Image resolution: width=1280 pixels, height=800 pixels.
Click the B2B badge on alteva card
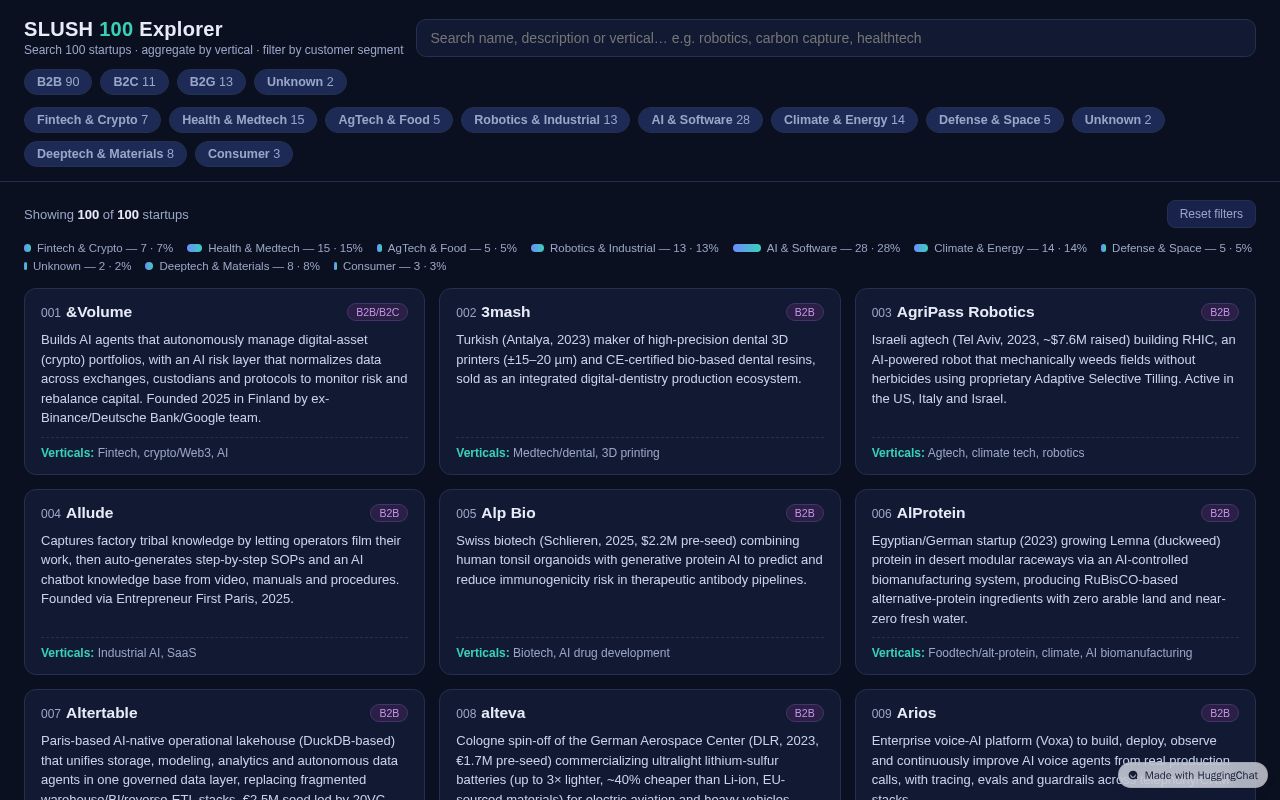point(804,713)
